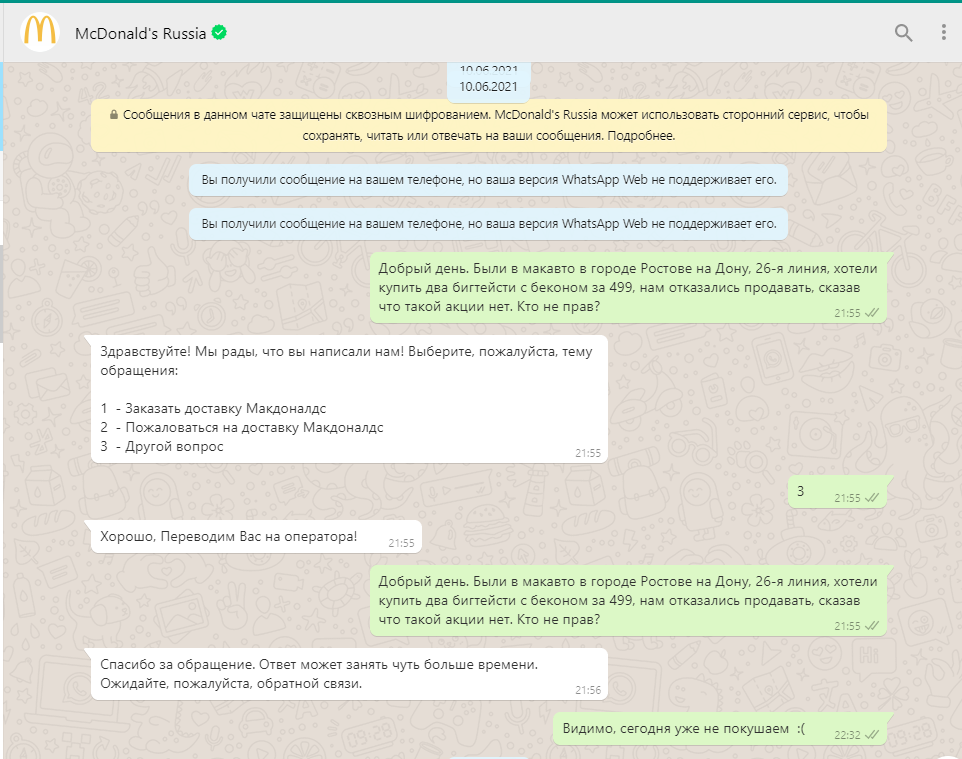Click the "Заказать доставку Макдоналдс" option line
The height and width of the screenshot is (759, 962).
pos(214,409)
